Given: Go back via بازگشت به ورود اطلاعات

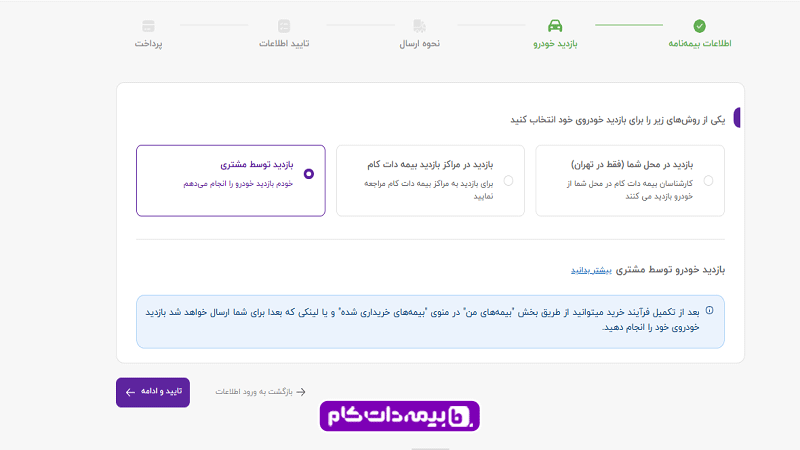Looking at the screenshot, I should pyautogui.click(x=260, y=392).
